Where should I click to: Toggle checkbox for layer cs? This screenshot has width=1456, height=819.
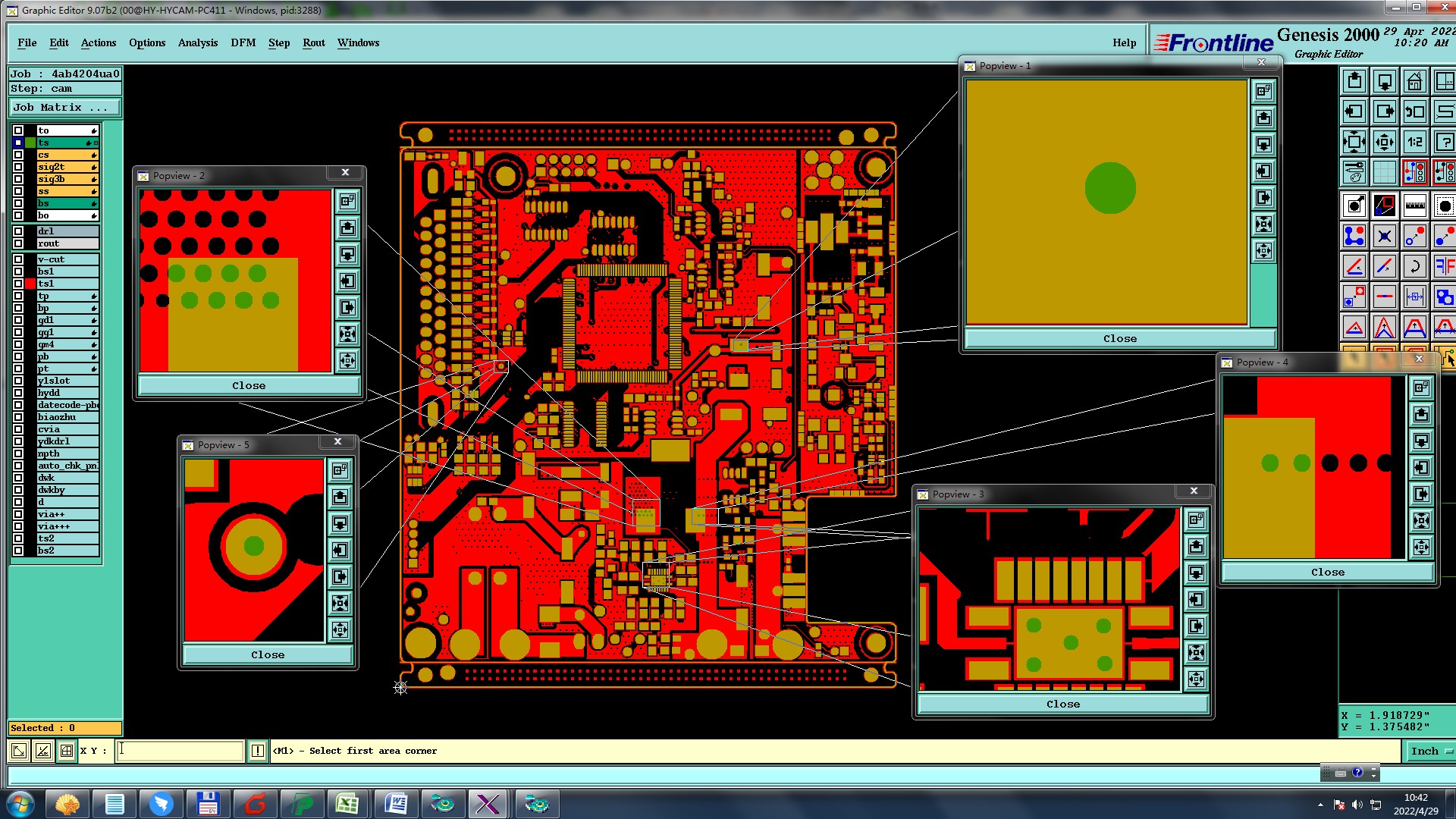pos(18,155)
